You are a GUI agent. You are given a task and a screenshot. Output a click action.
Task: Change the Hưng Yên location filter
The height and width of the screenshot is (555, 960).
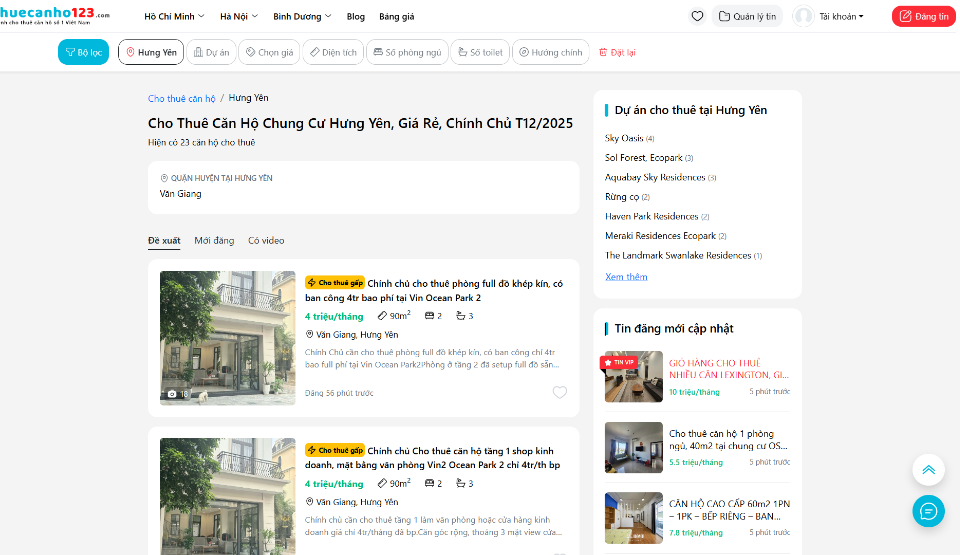click(151, 52)
